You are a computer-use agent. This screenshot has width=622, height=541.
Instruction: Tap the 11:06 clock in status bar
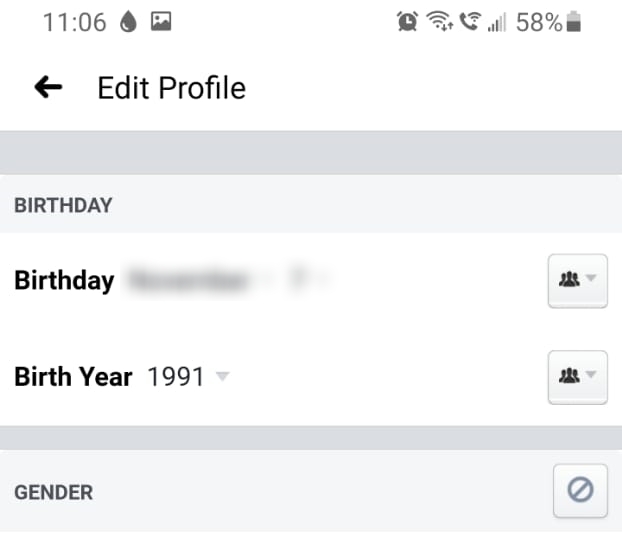click(74, 23)
